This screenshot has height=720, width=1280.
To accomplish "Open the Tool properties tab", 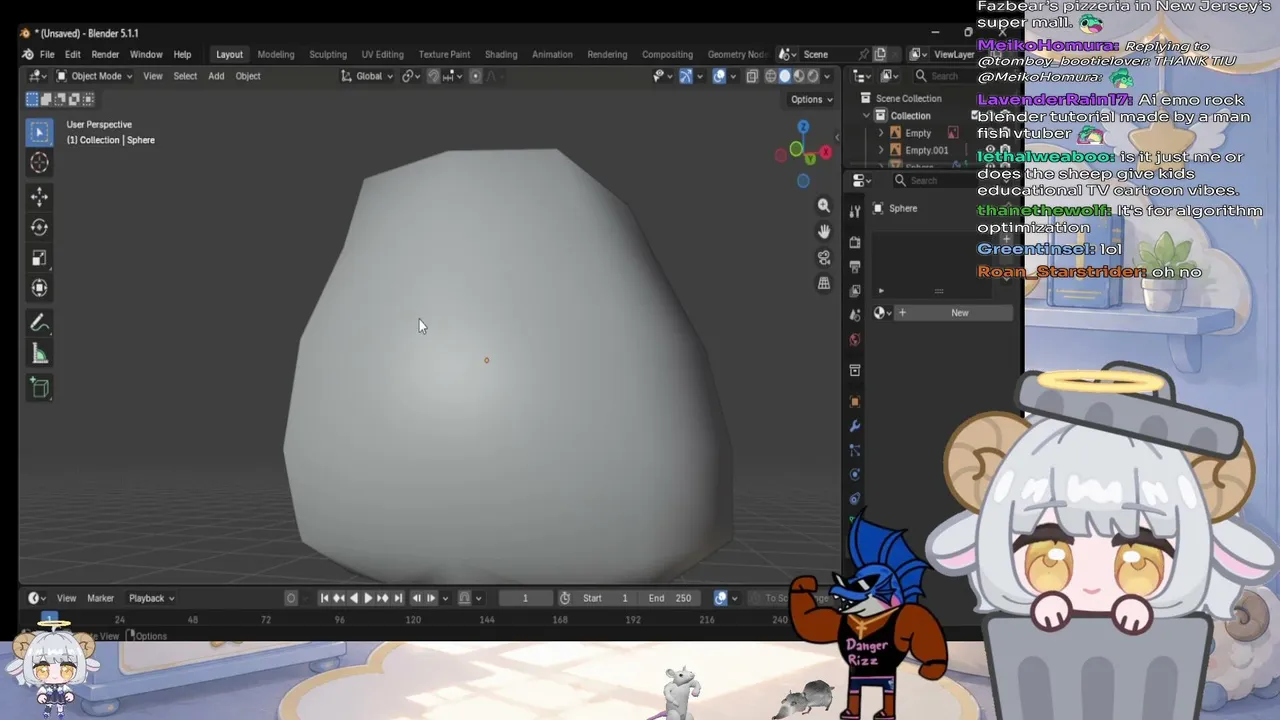I will pyautogui.click(x=855, y=212).
